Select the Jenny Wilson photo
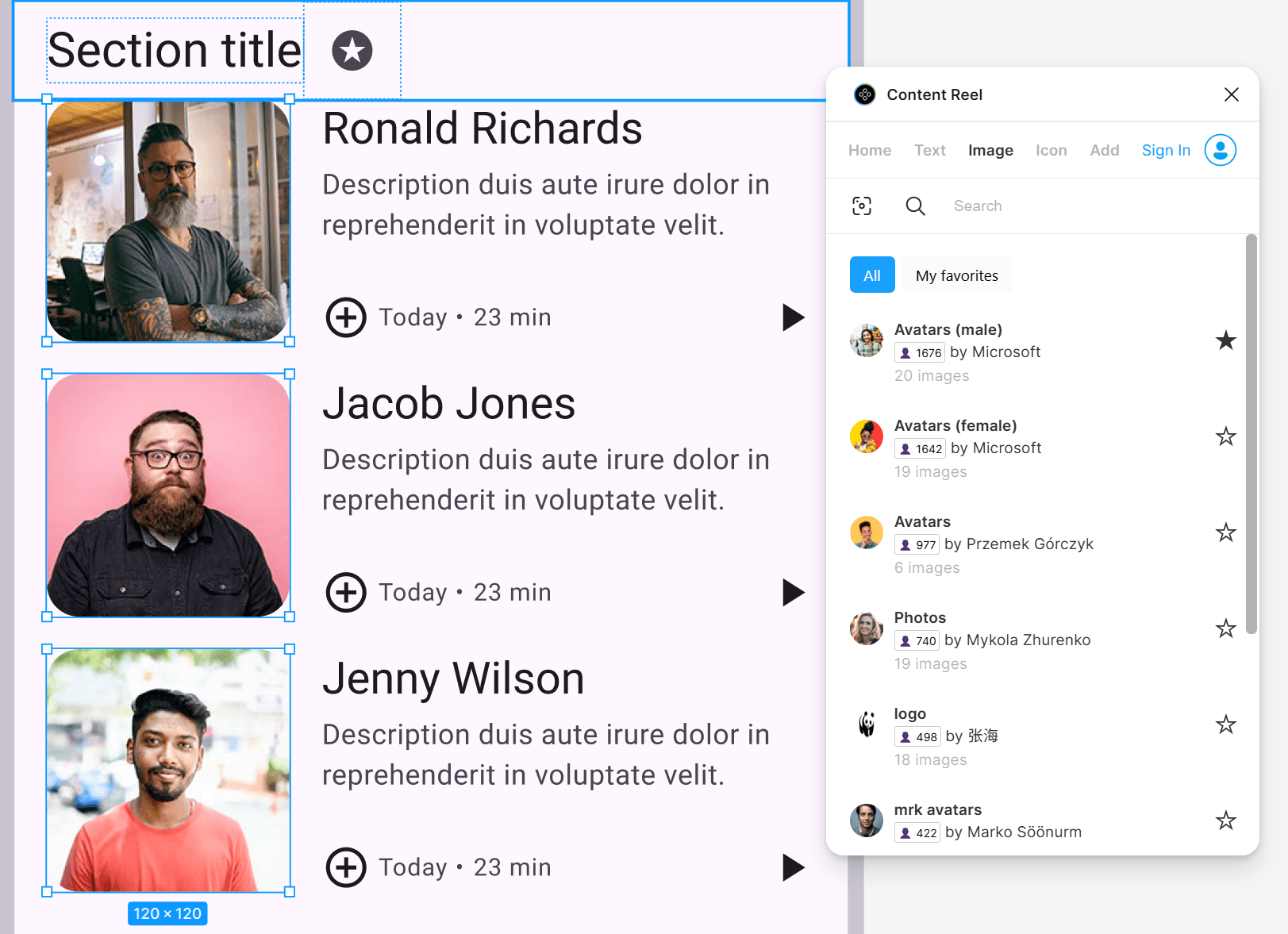Image resolution: width=1288 pixels, height=934 pixels. 168,771
